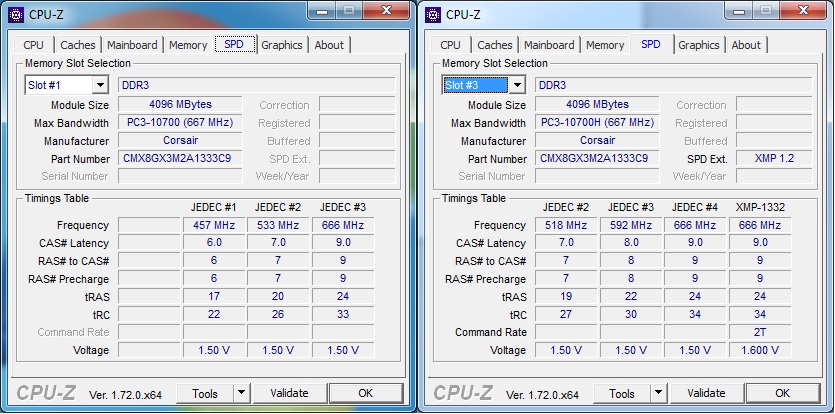Screen dimensions: 835x414
Task: Click the tRAS value 17 in left window
Action: click(x=214, y=296)
